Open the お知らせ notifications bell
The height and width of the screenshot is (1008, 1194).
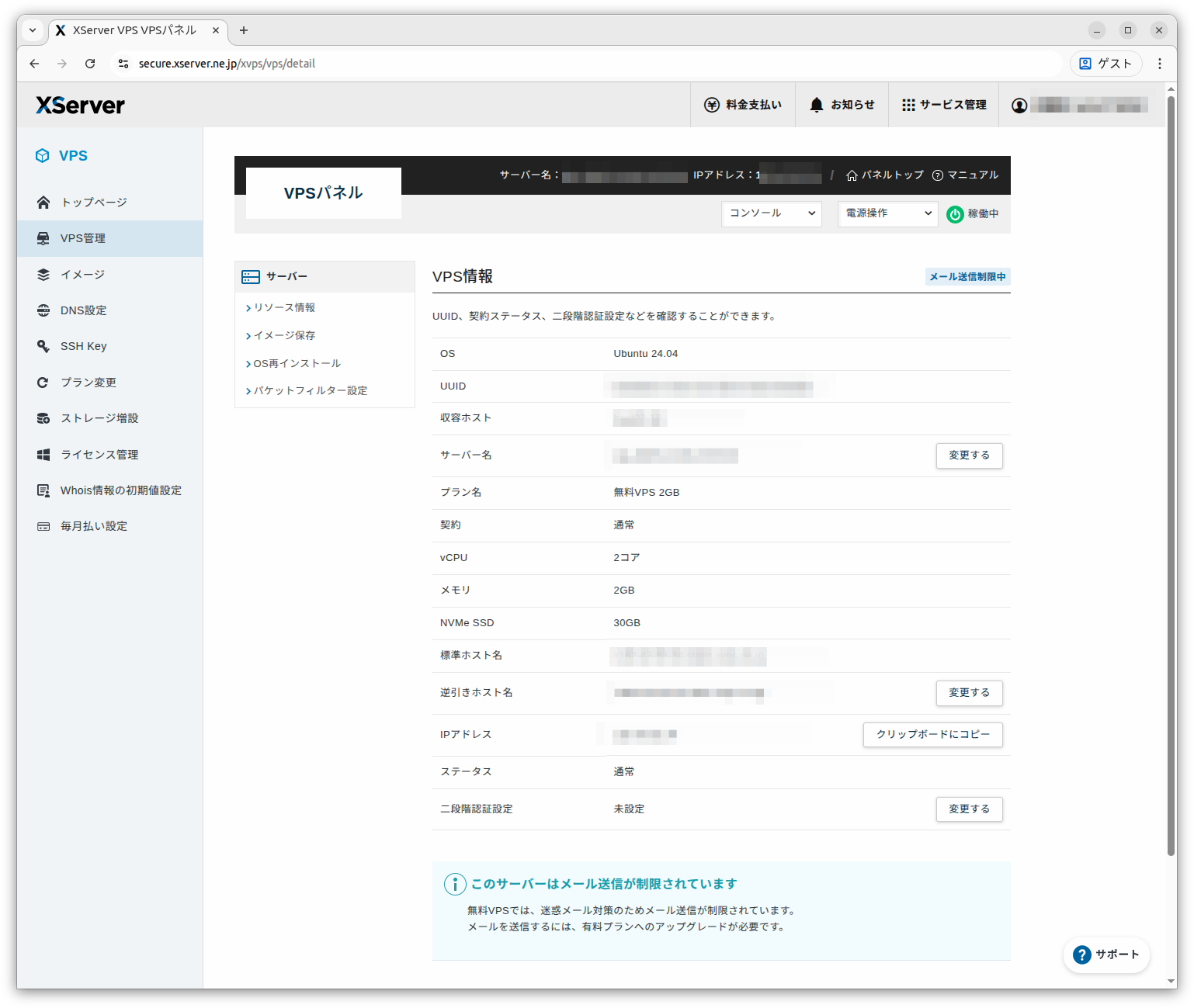click(x=842, y=104)
